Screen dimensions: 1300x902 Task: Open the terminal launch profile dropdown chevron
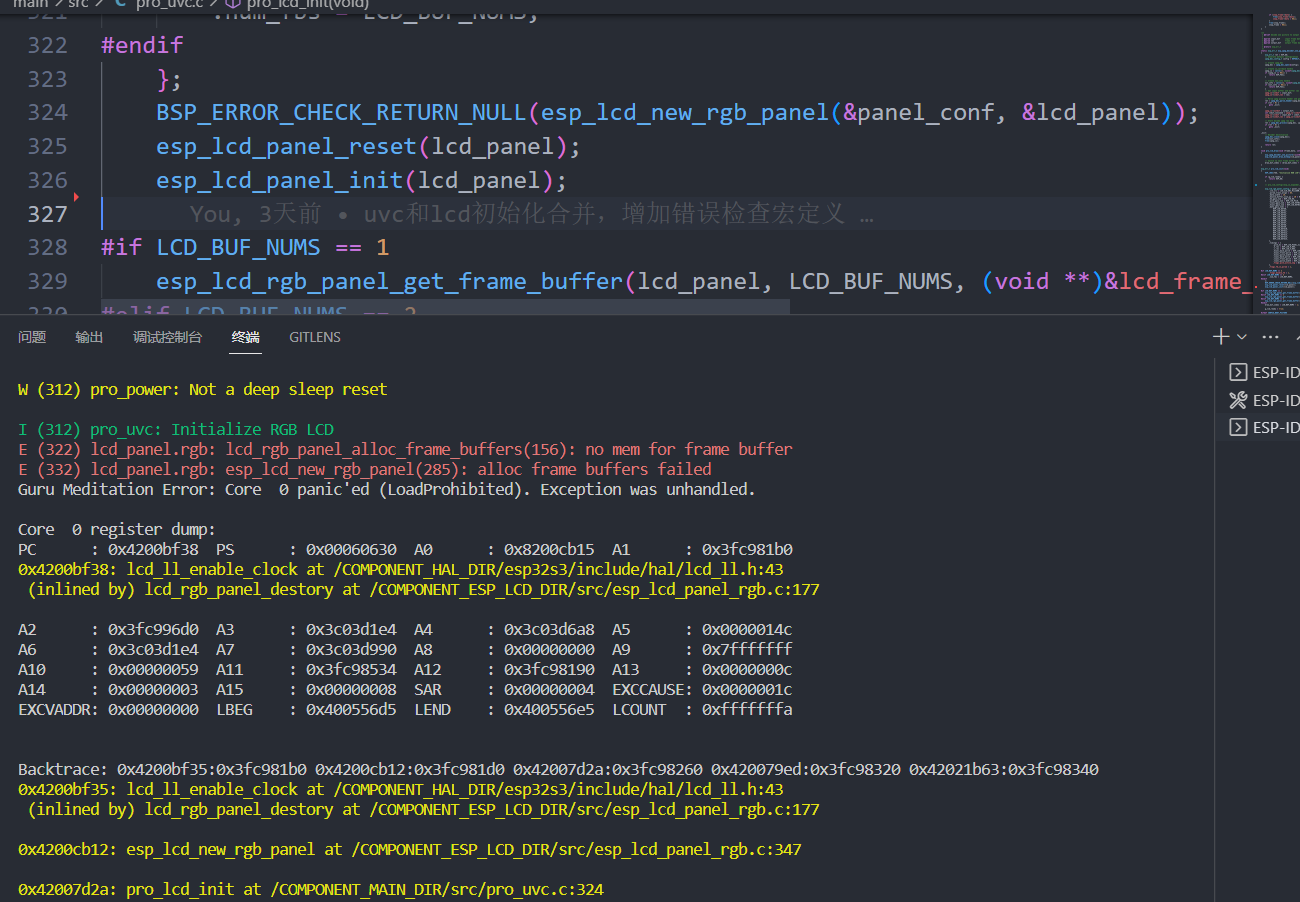(x=1242, y=337)
